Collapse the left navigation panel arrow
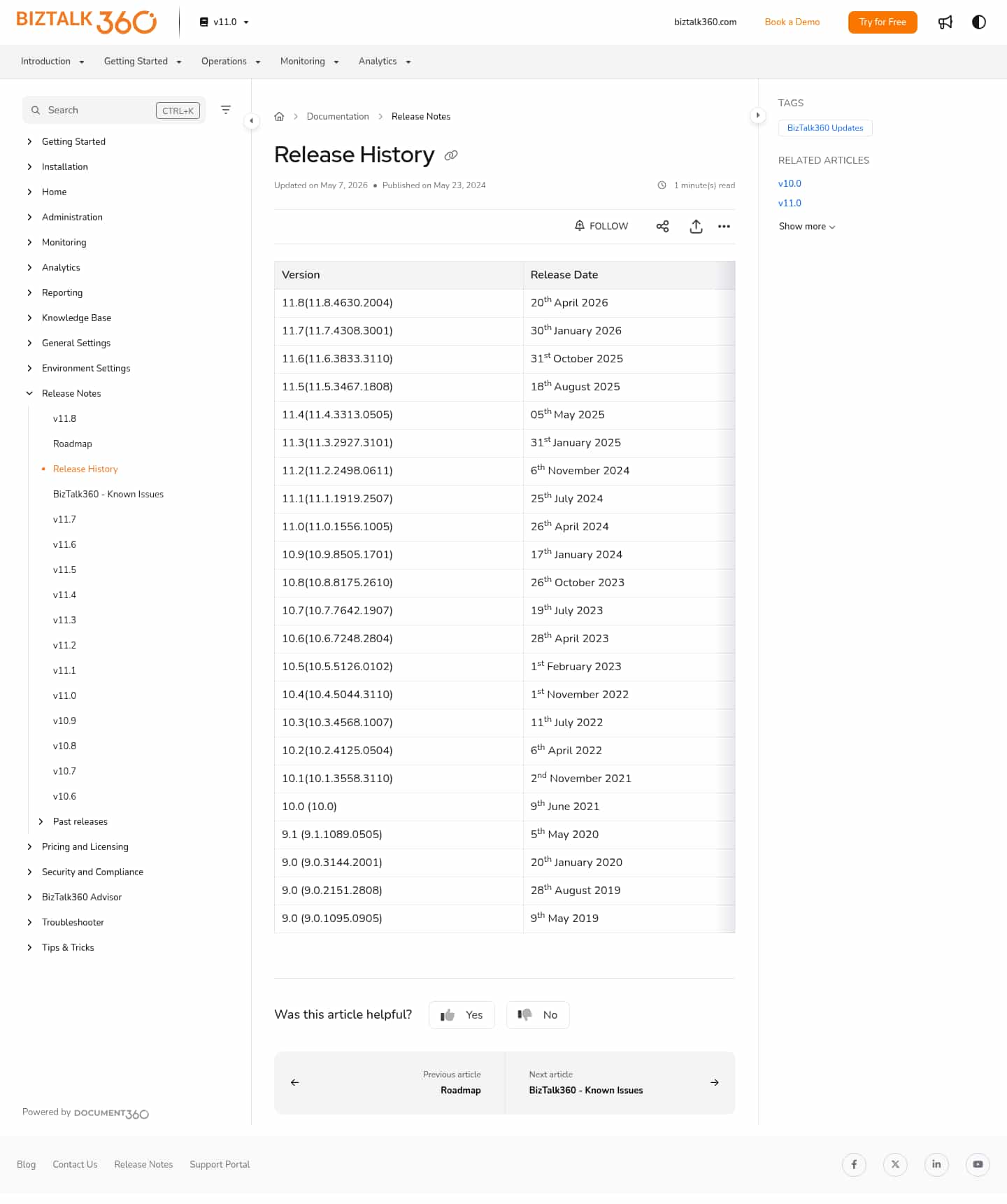 [x=251, y=121]
